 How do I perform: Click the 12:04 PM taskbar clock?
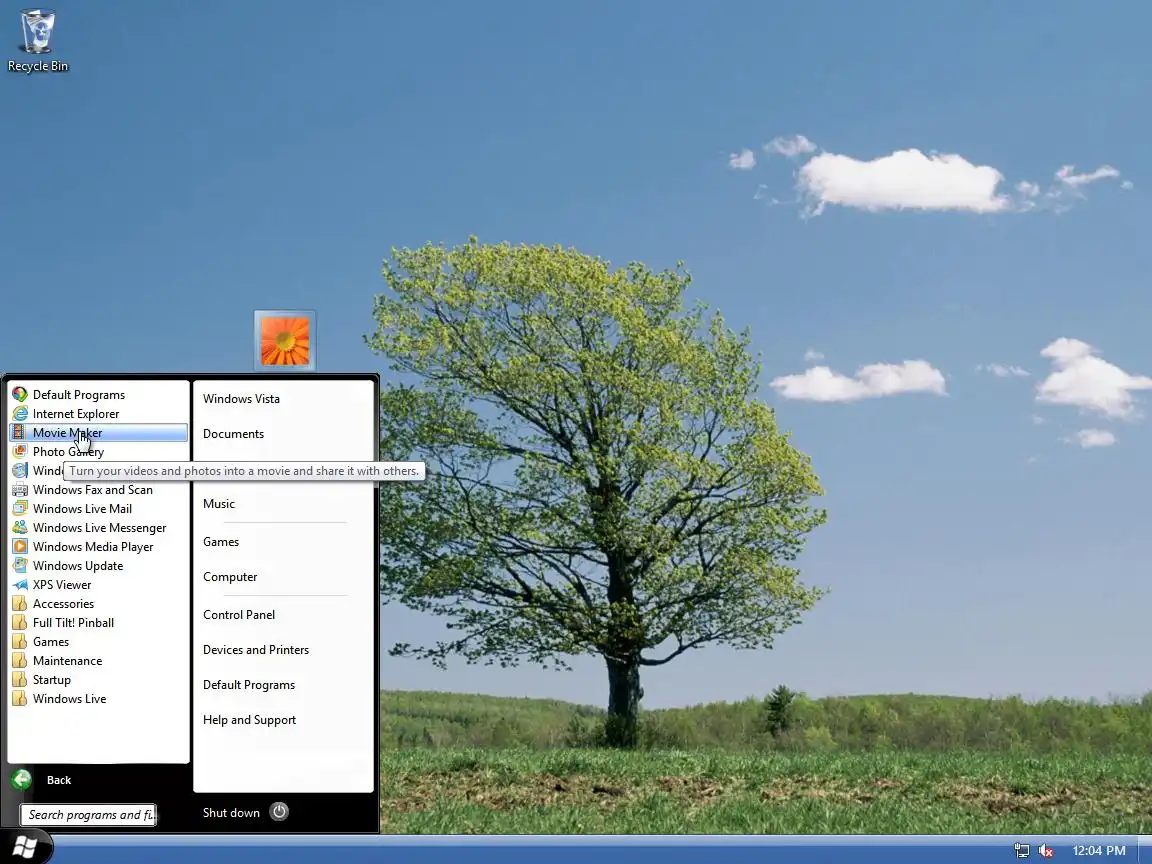point(1098,850)
